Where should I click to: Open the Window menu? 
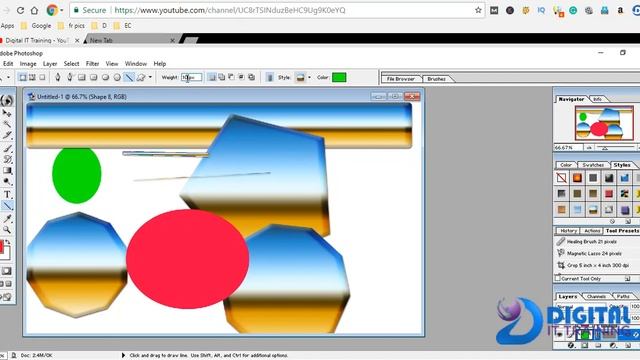[x=136, y=64]
